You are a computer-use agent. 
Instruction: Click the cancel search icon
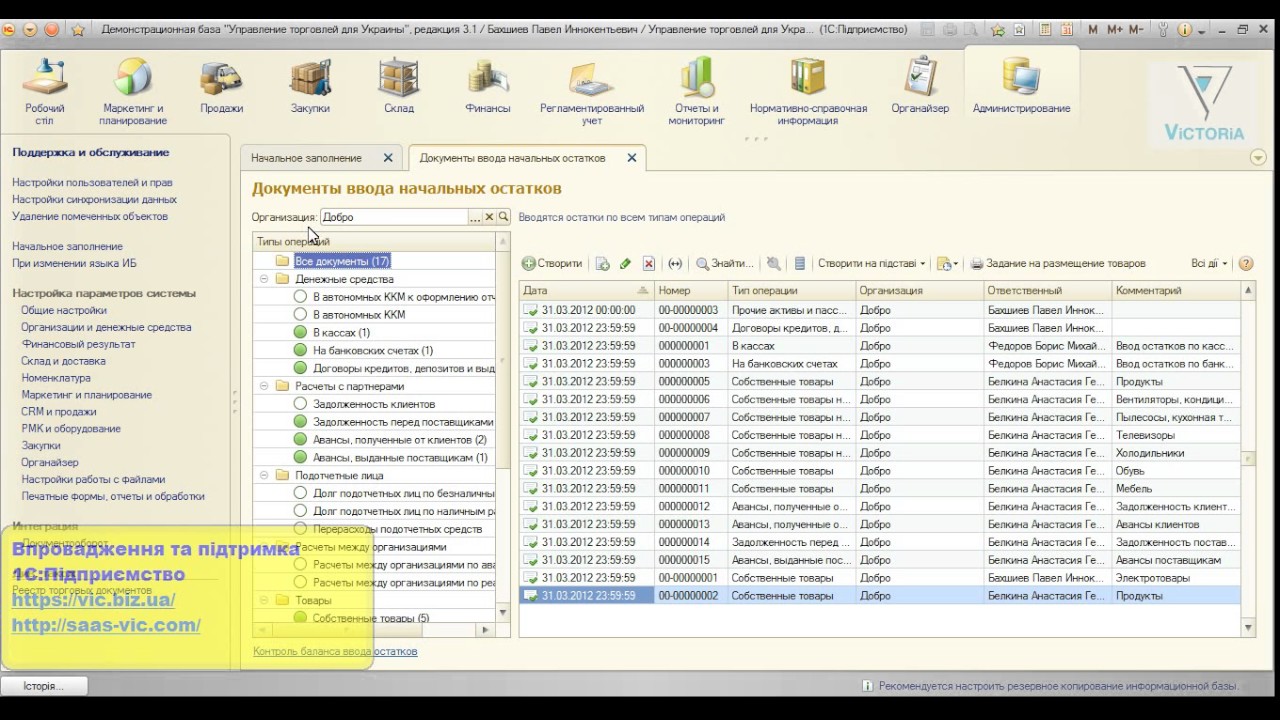[x=773, y=264]
